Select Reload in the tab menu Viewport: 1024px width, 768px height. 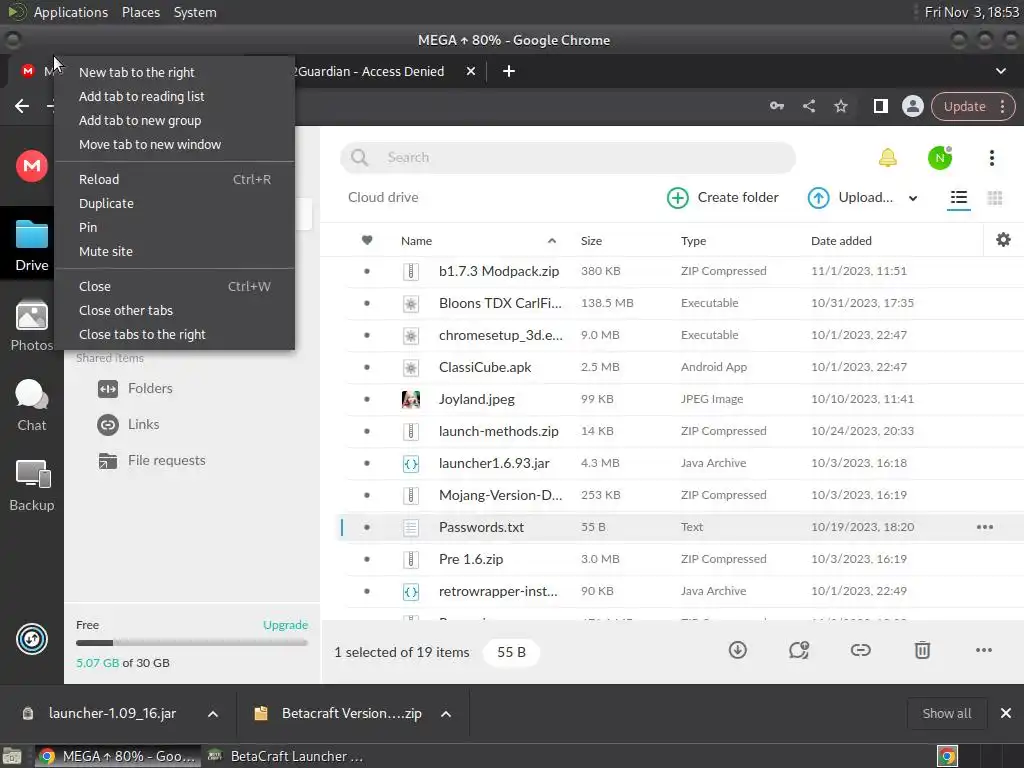(x=174, y=180)
